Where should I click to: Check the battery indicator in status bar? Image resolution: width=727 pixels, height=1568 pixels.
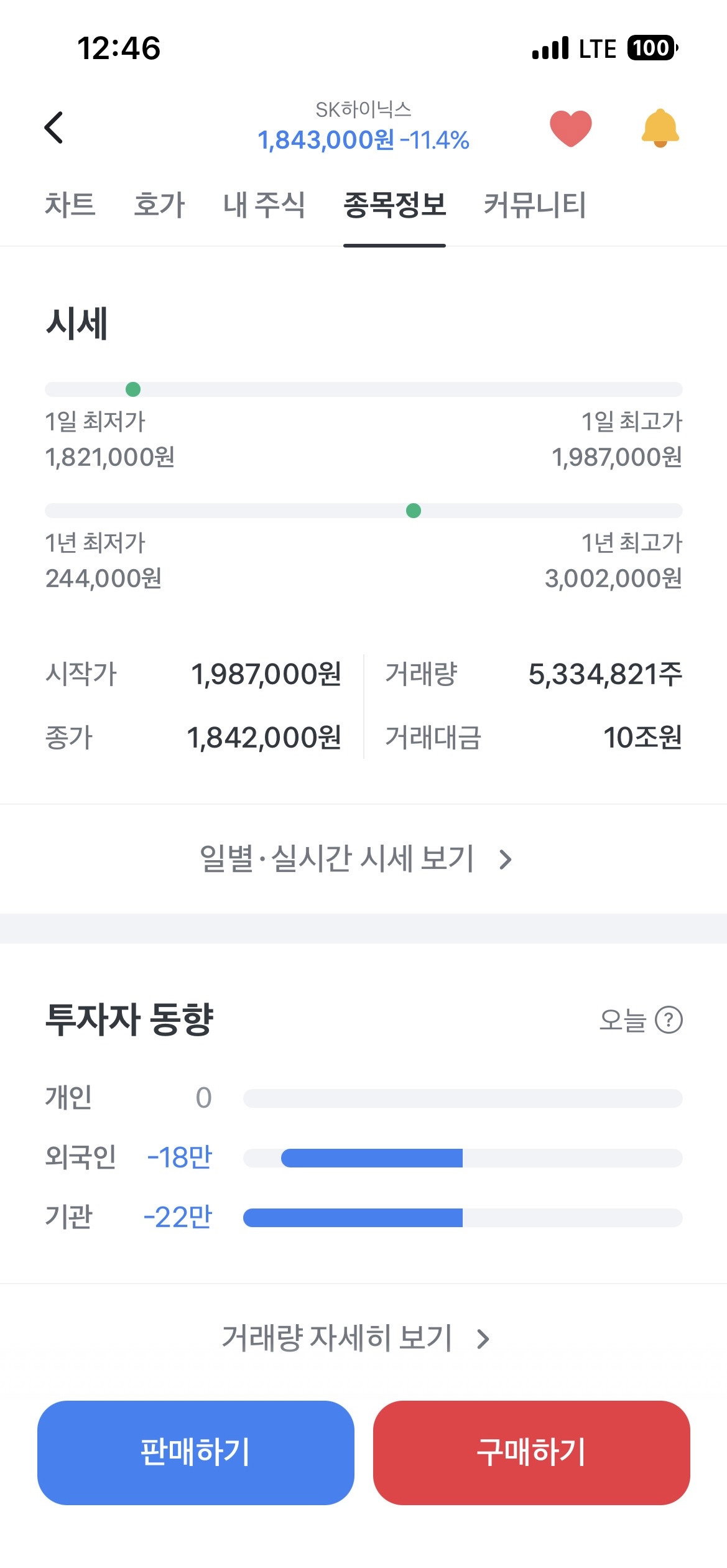[x=652, y=48]
